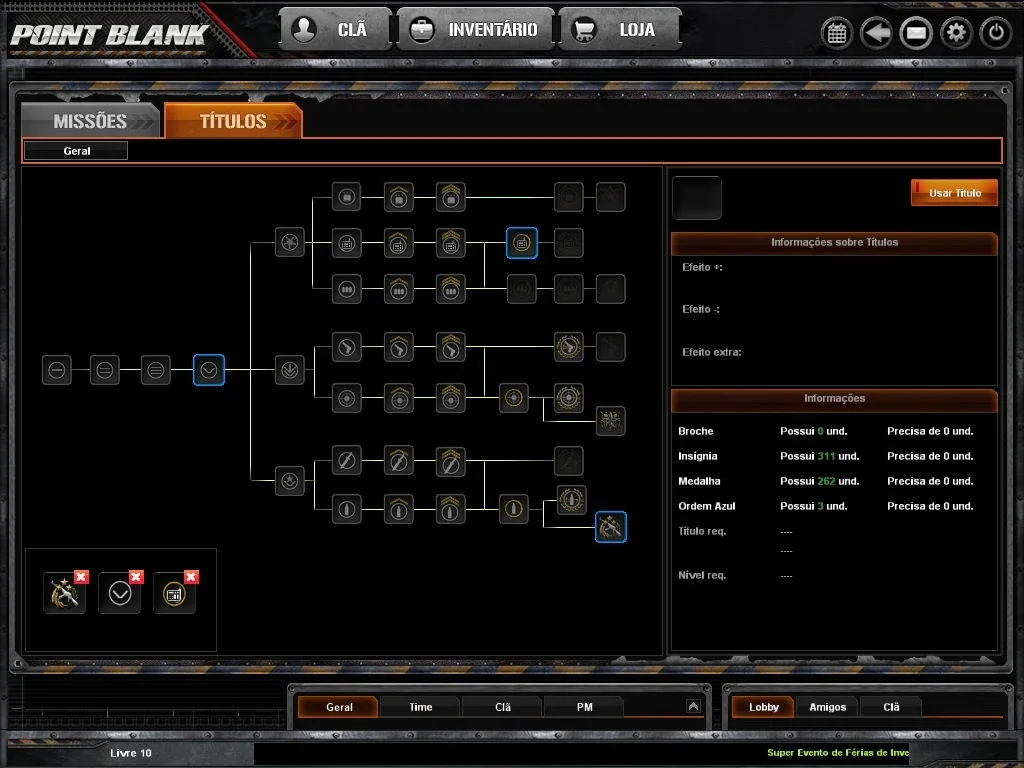Open the LOJA shop button
The width and height of the screenshot is (1024, 768).
[x=620, y=29]
